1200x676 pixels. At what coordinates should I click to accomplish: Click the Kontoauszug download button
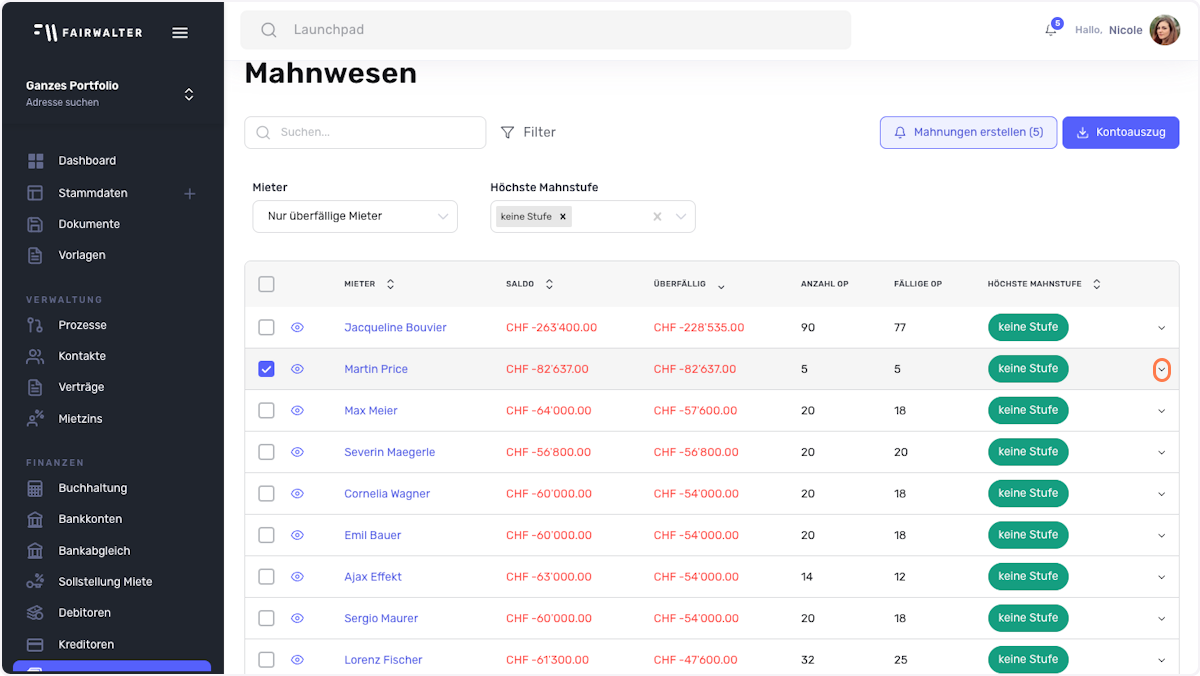(1121, 132)
